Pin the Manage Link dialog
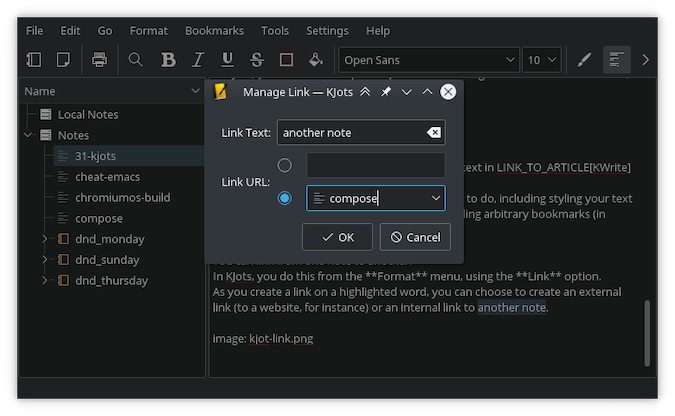675x416 pixels. click(x=386, y=91)
